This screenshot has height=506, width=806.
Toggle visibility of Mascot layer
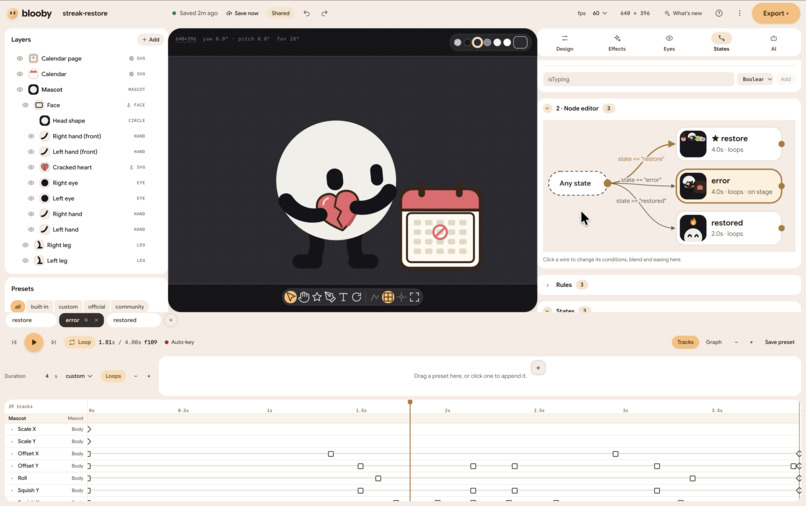[20, 89]
